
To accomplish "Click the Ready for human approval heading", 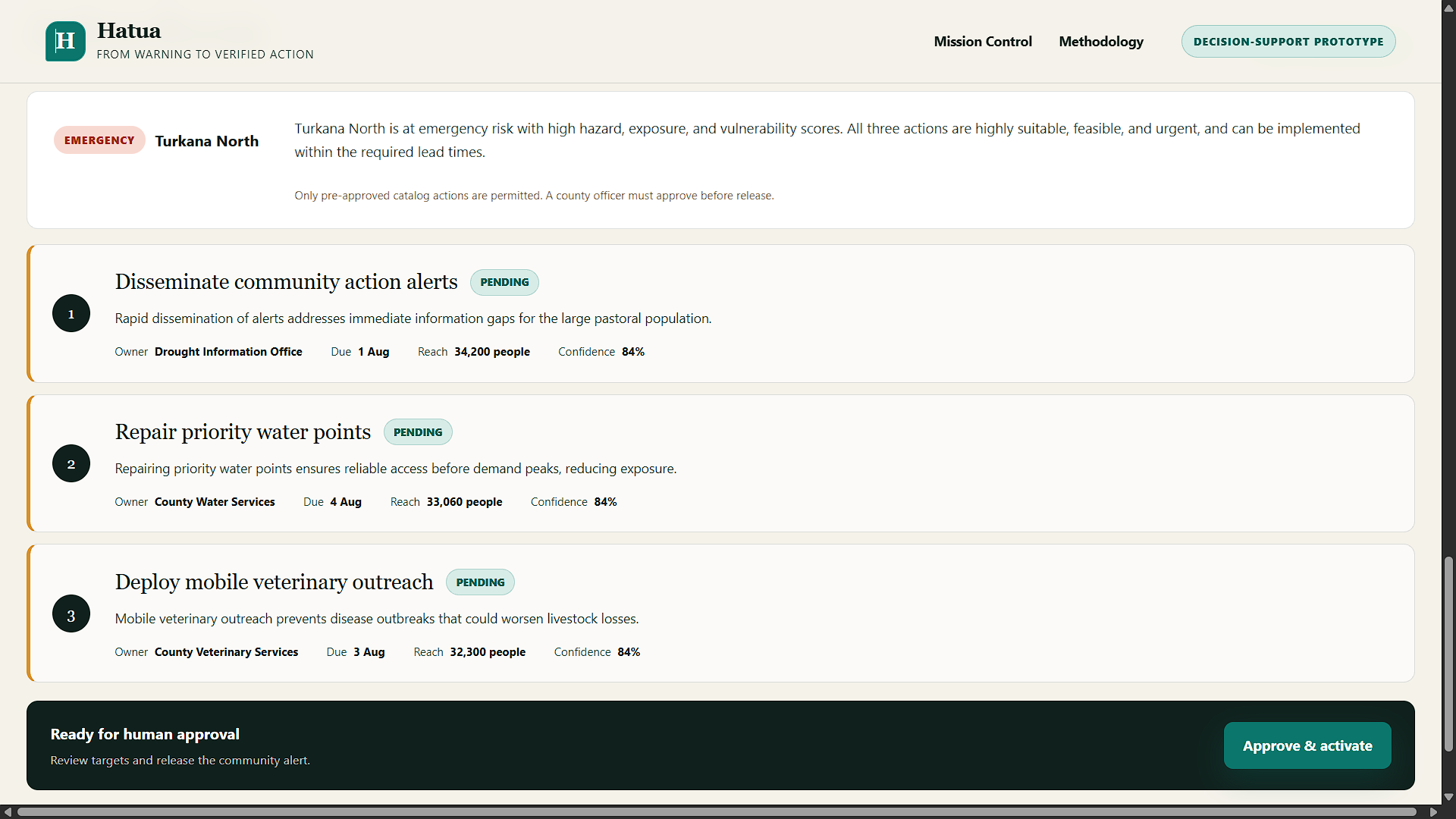I will (x=145, y=734).
